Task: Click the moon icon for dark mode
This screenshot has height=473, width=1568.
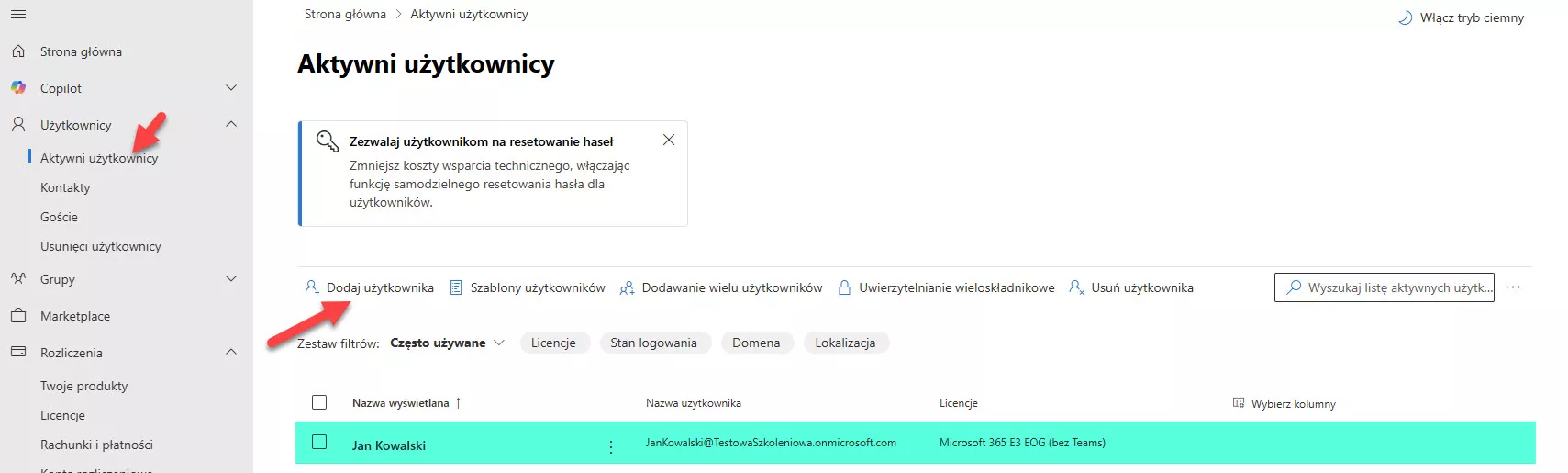Action: click(1405, 17)
